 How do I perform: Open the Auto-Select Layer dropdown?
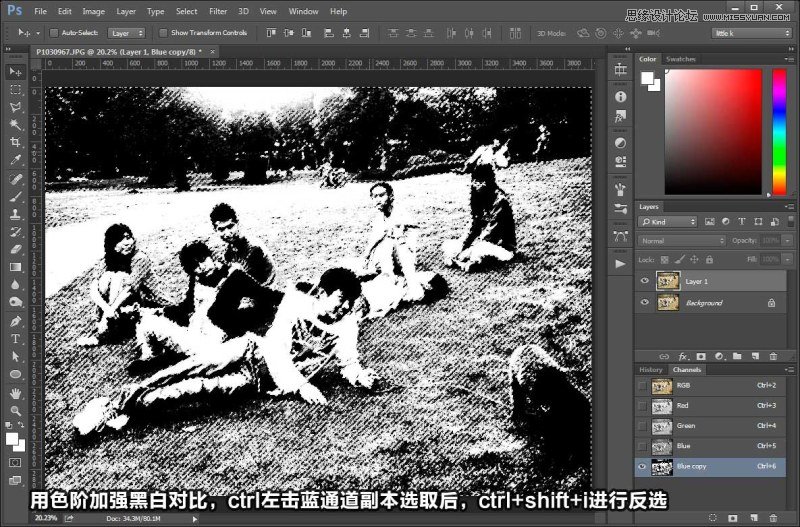[x=126, y=33]
